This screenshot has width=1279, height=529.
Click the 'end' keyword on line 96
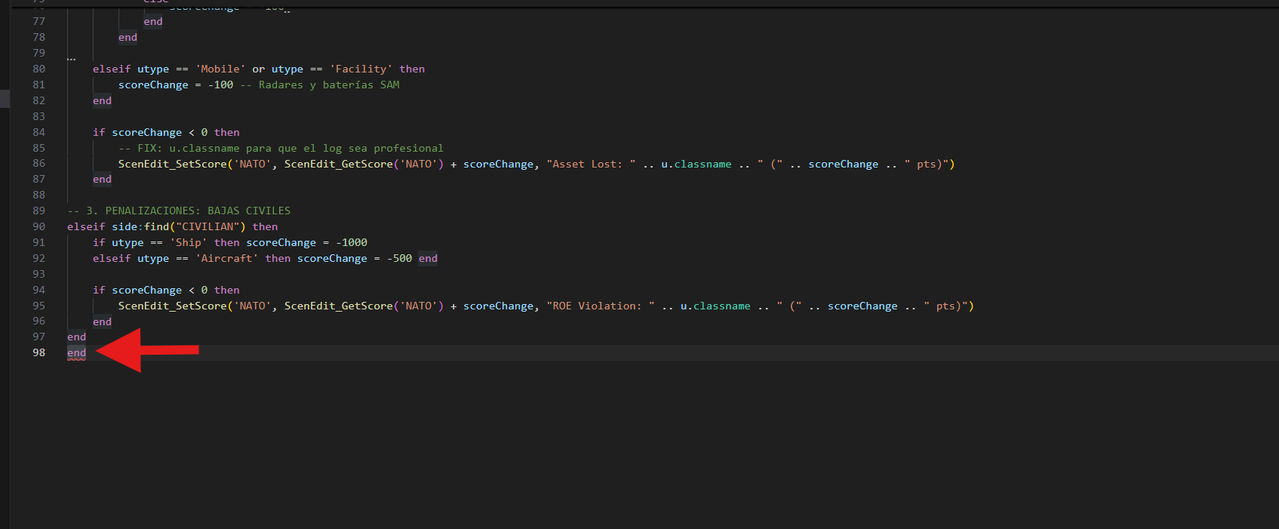click(102, 322)
